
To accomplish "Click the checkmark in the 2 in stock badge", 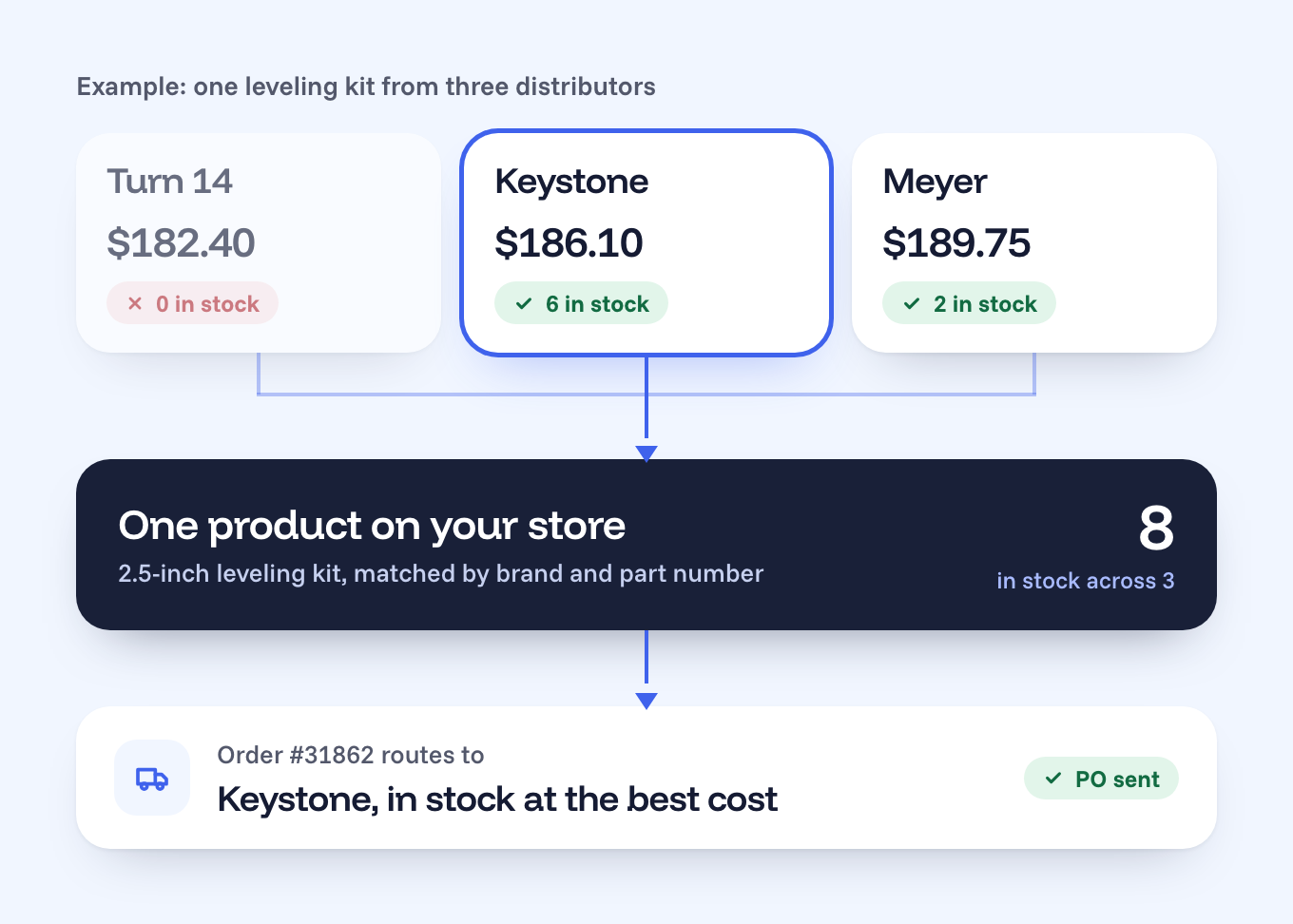I will [x=912, y=304].
